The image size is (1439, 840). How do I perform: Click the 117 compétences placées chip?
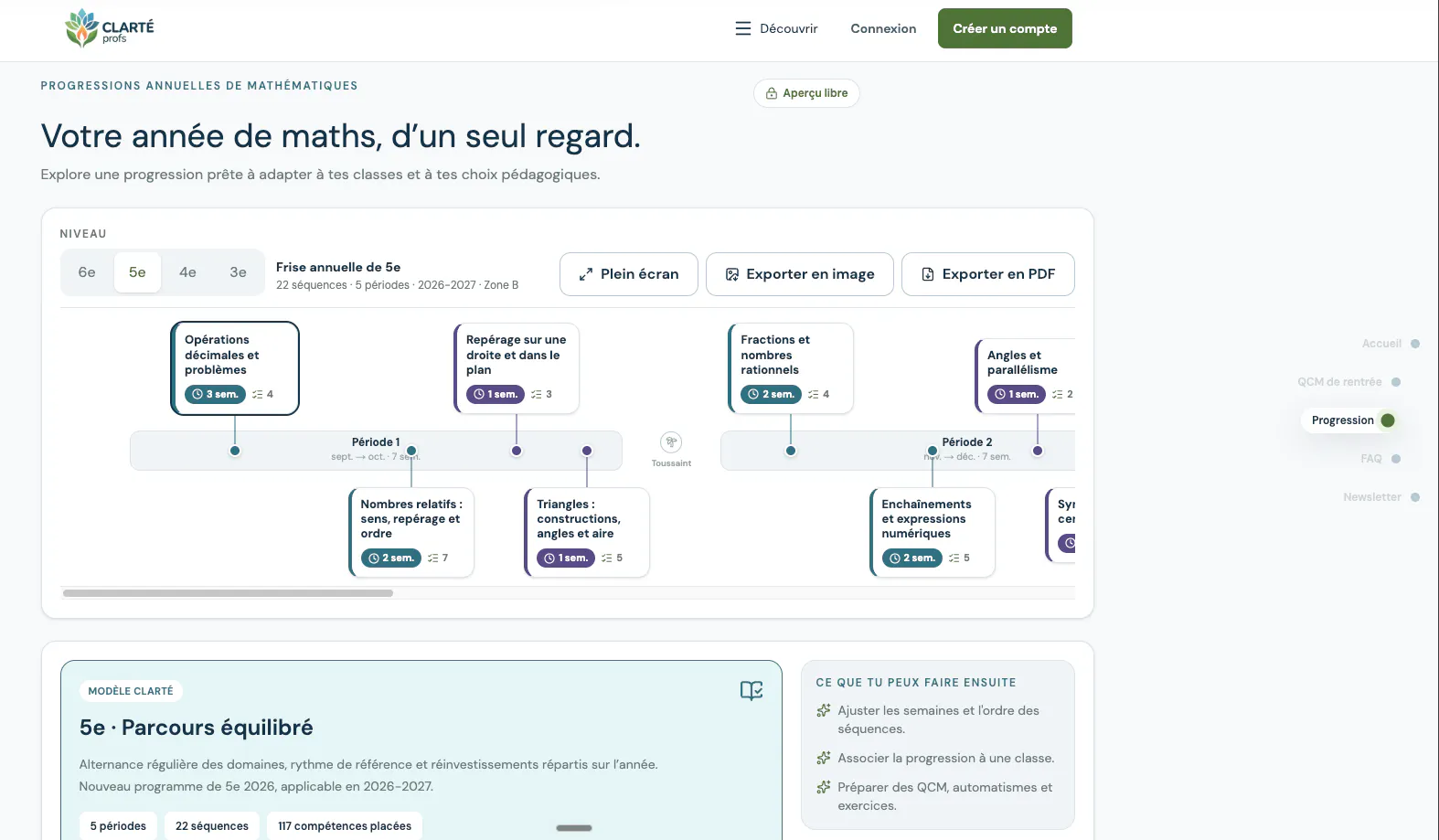coord(345,826)
